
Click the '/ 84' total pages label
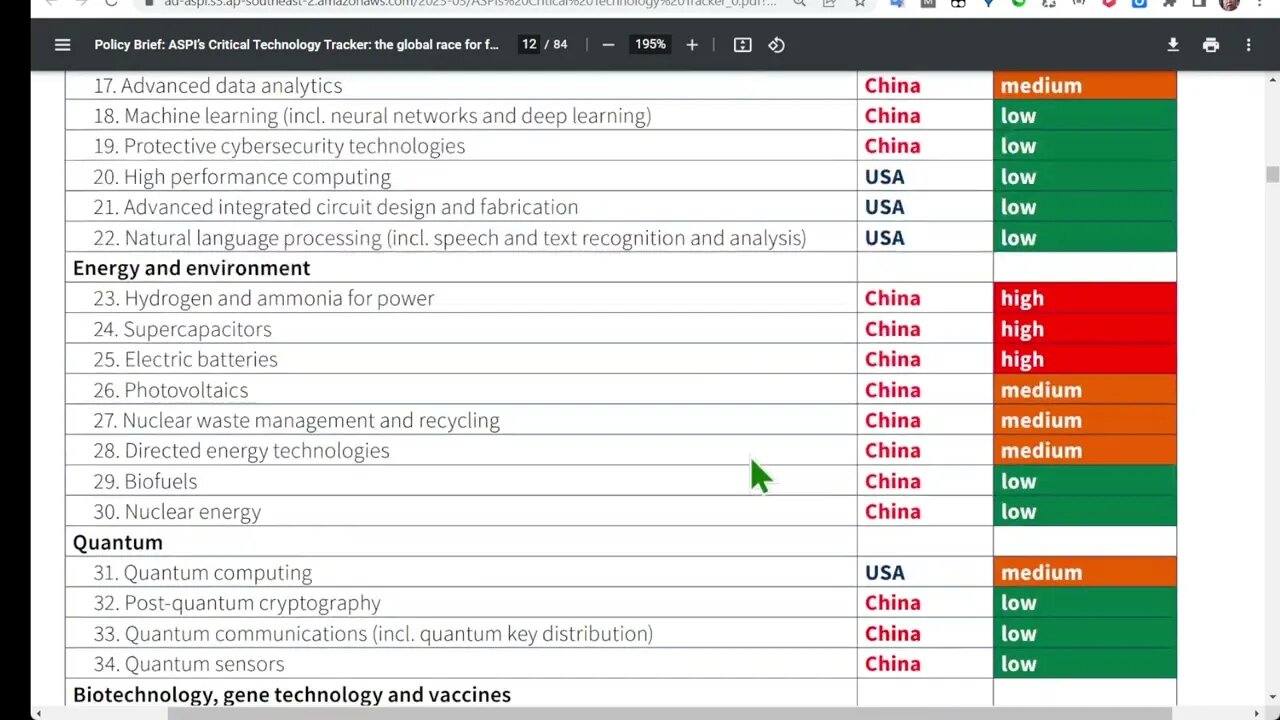tap(557, 45)
